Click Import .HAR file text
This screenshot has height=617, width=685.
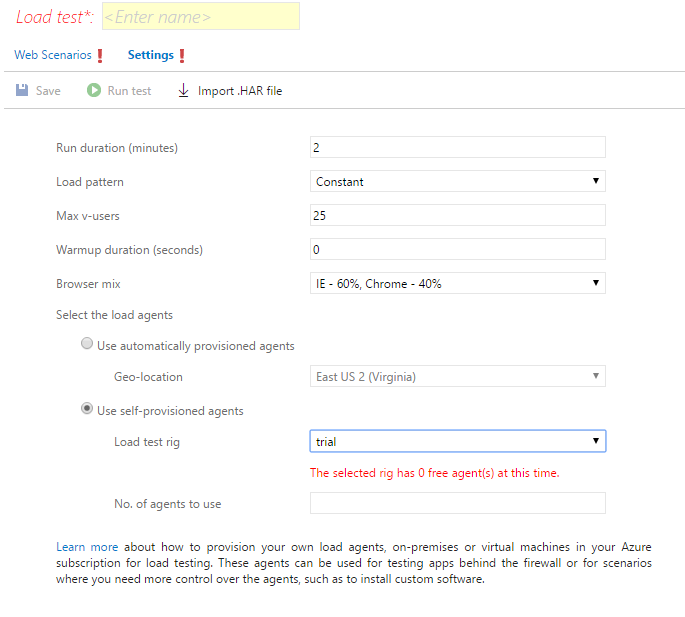click(240, 91)
